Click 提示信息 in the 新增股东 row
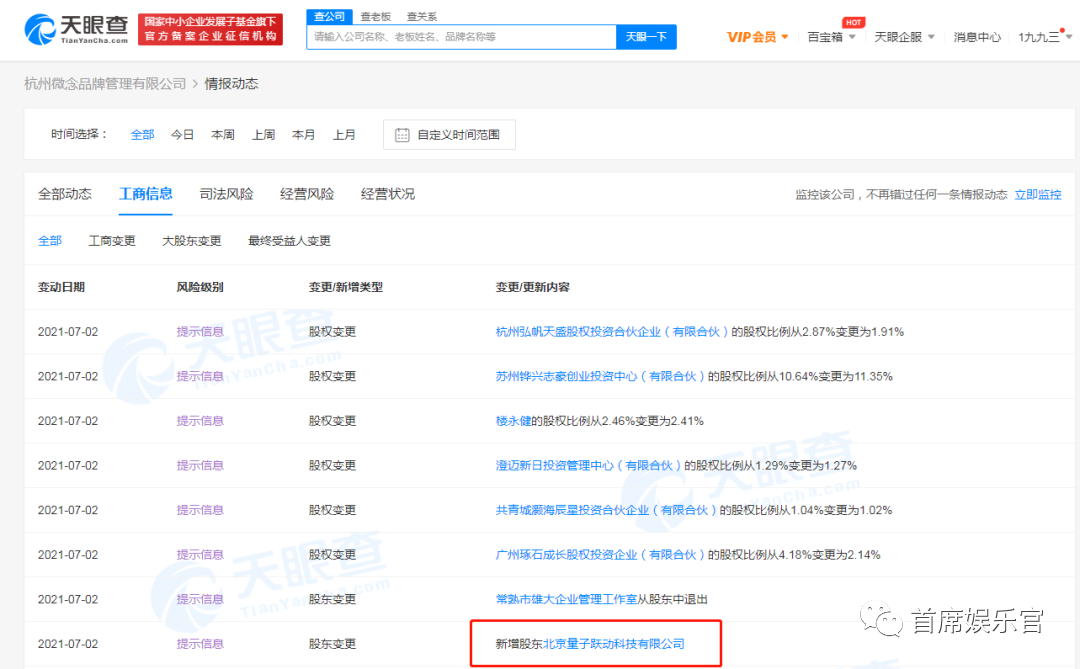The width and height of the screenshot is (1080, 669). coord(200,644)
